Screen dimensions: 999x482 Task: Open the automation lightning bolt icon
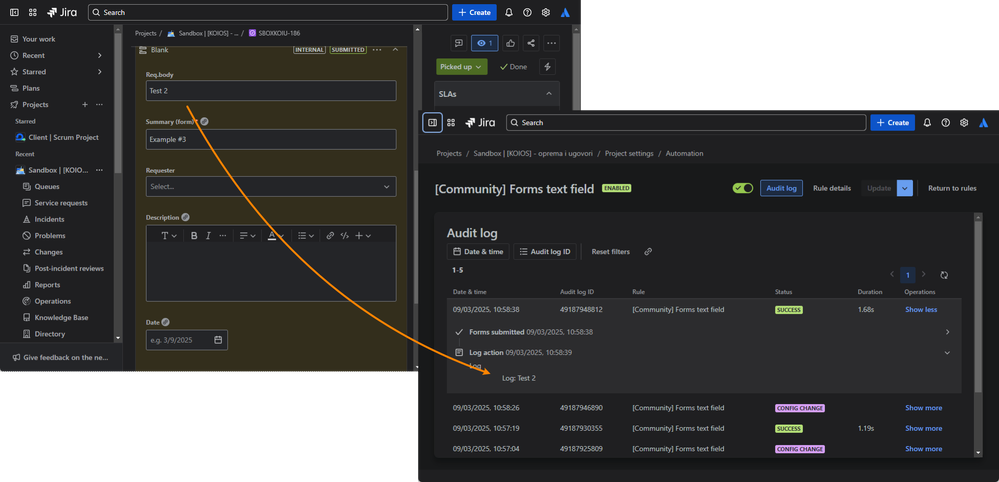click(x=547, y=67)
